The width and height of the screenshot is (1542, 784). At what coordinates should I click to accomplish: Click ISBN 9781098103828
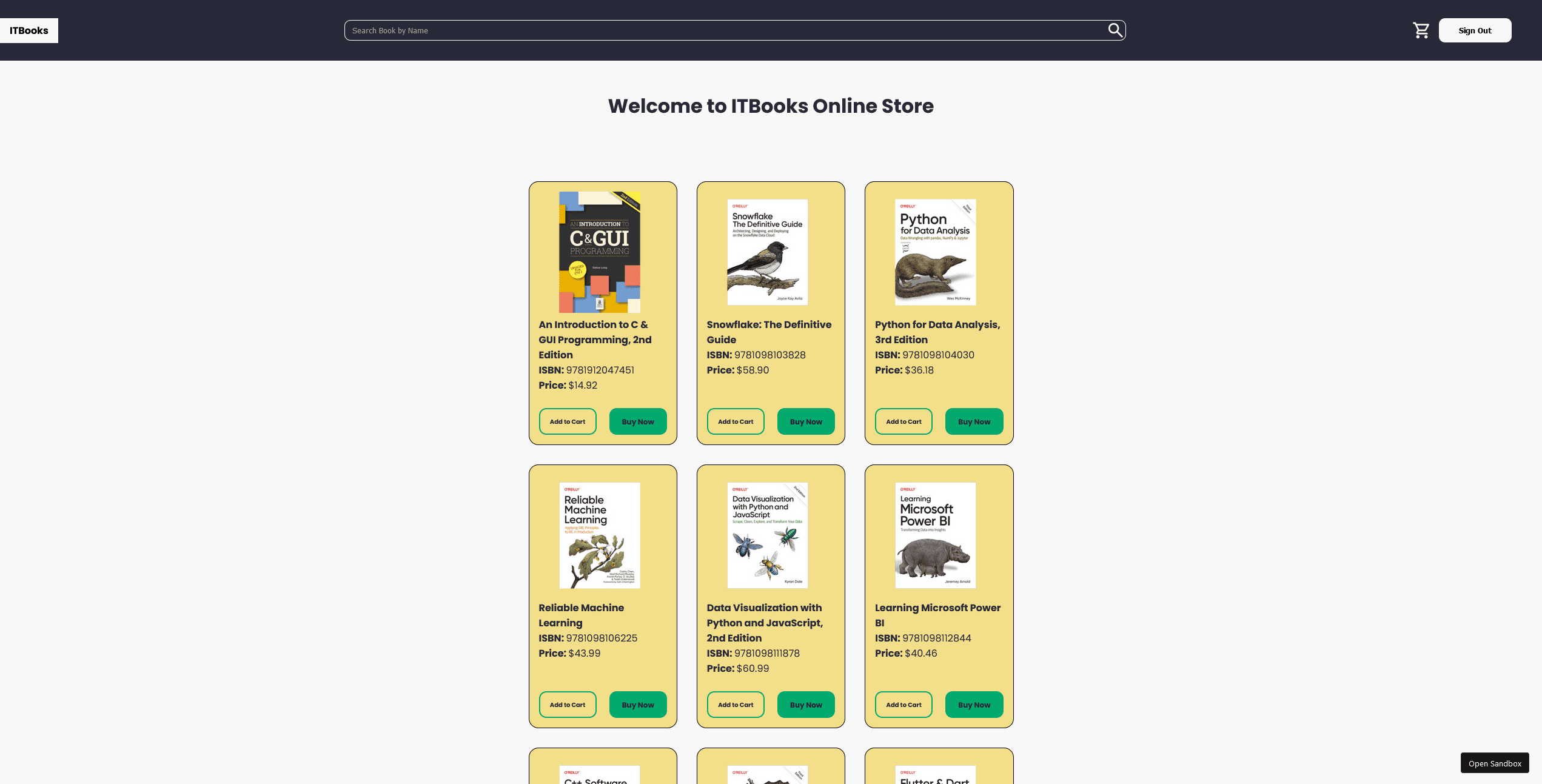769,355
